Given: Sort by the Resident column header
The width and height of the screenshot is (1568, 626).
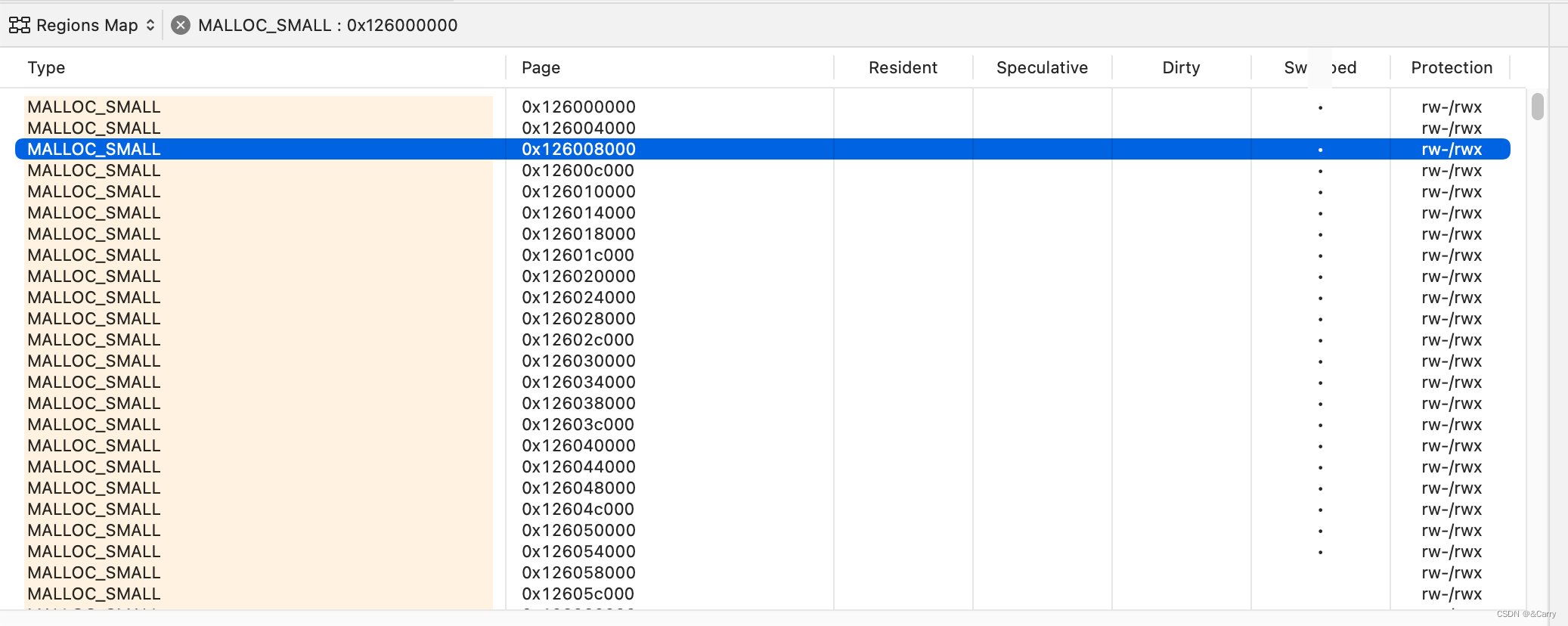Looking at the screenshot, I should click(903, 67).
